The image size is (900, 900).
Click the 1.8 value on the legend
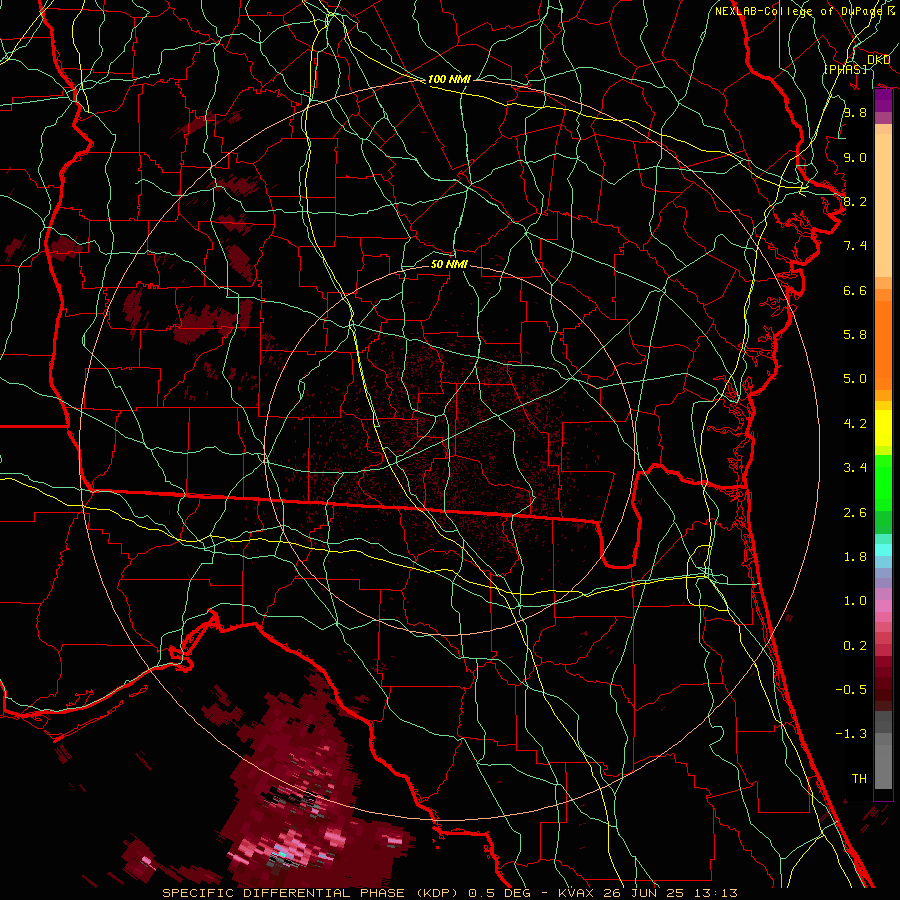(855, 557)
